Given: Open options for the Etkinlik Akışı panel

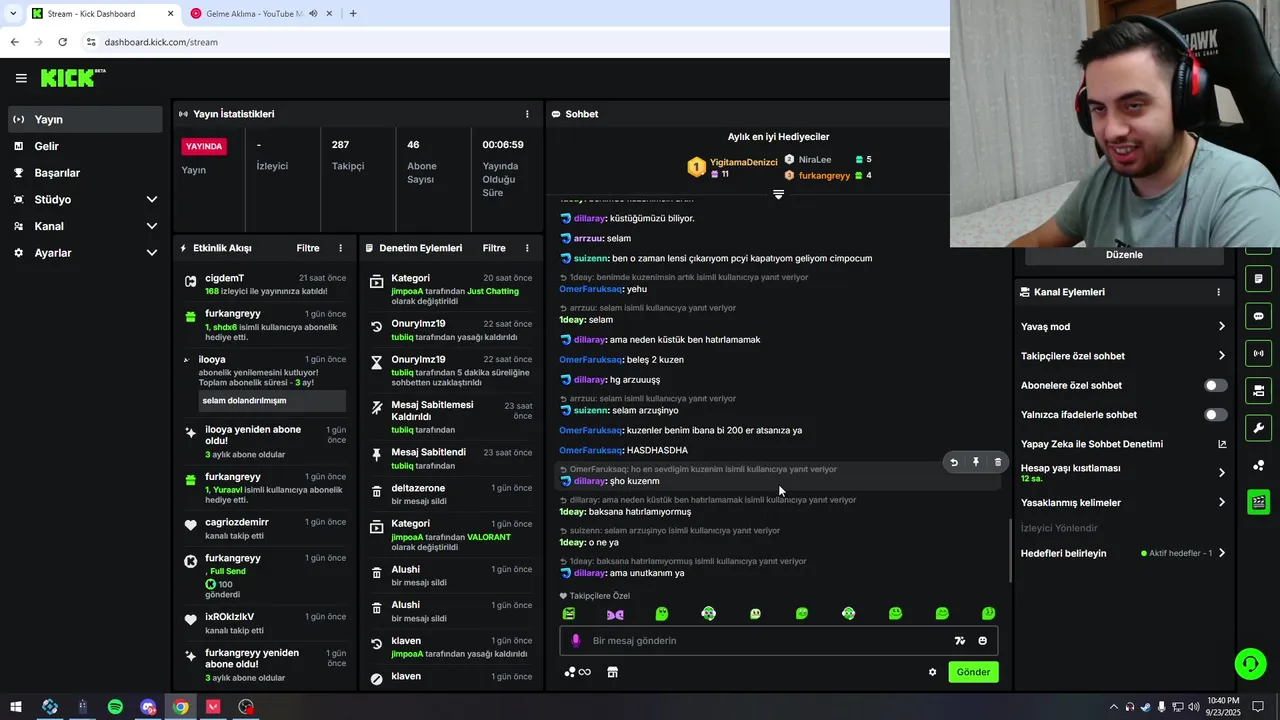Looking at the screenshot, I should (x=340, y=248).
